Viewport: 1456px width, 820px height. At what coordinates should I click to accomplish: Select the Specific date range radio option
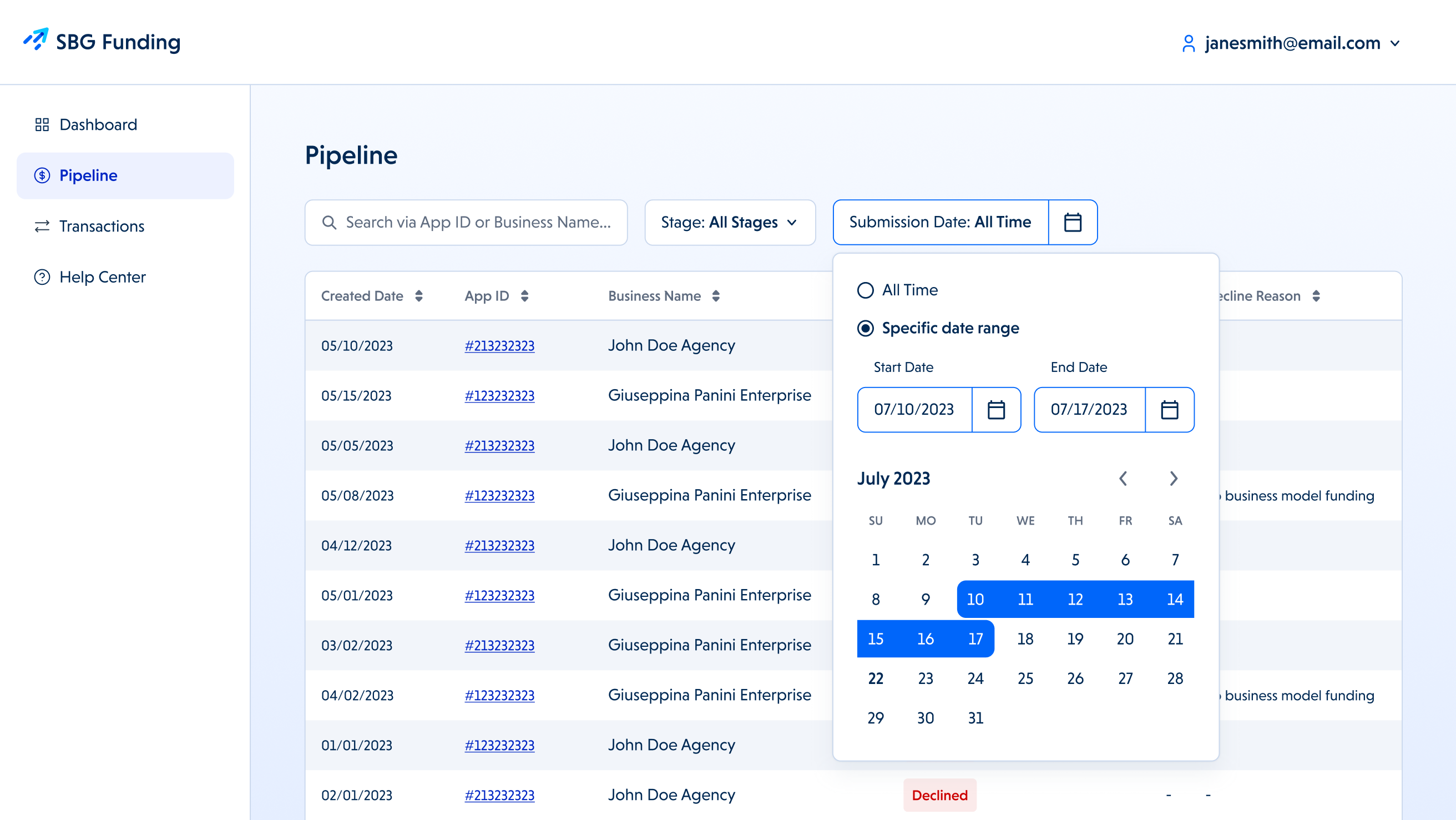pyautogui.click(x=866, y=328)
